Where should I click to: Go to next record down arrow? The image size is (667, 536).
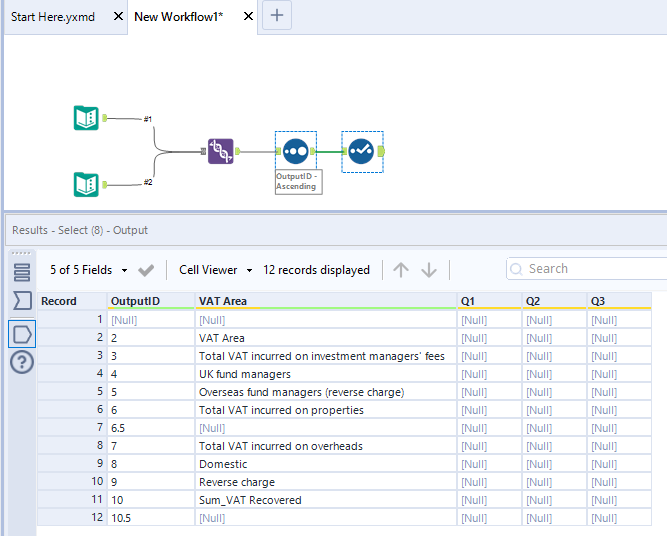pos(429,270)
